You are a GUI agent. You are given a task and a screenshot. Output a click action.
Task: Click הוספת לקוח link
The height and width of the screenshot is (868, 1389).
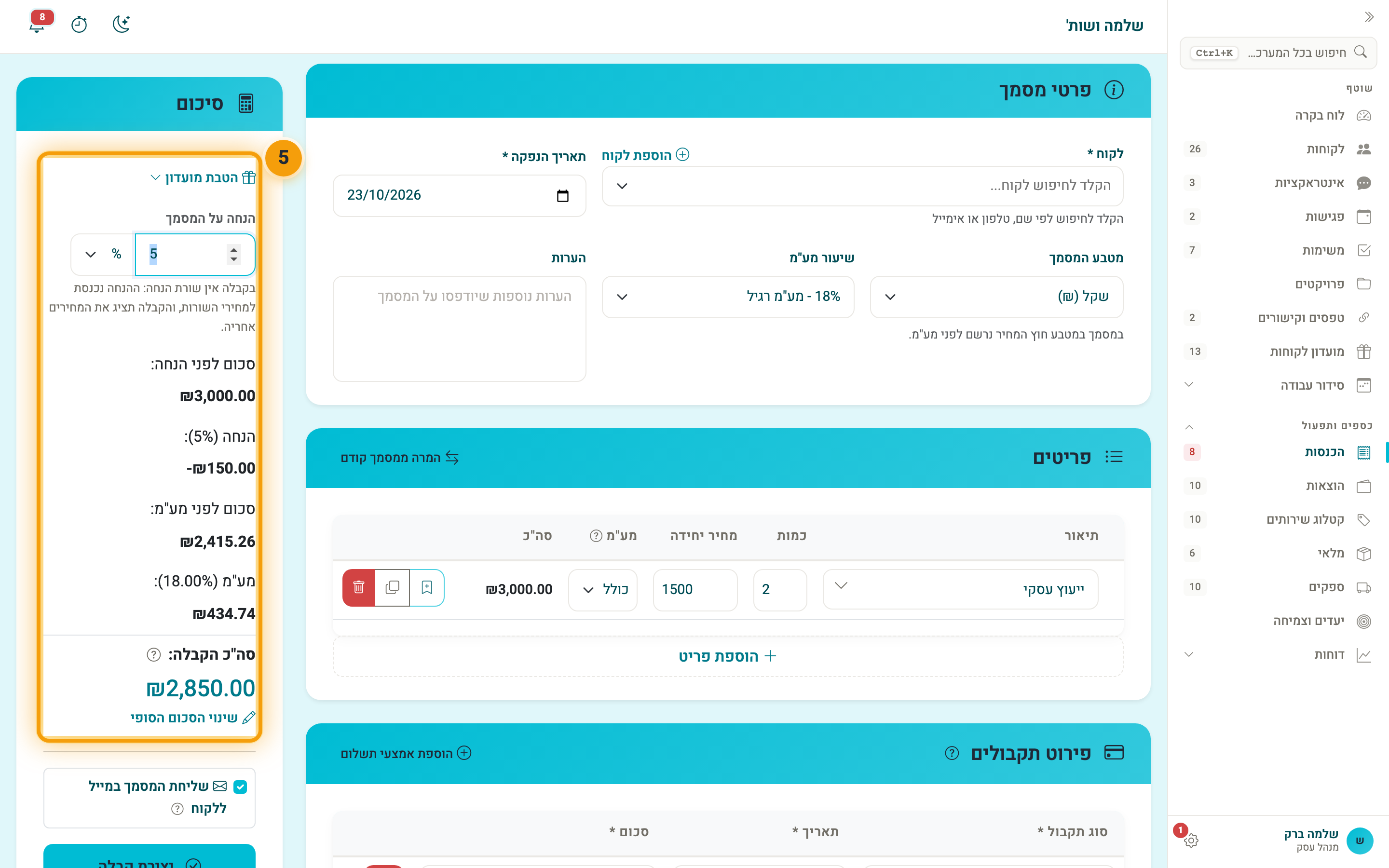pyautogui.click(x=646, y=155)
